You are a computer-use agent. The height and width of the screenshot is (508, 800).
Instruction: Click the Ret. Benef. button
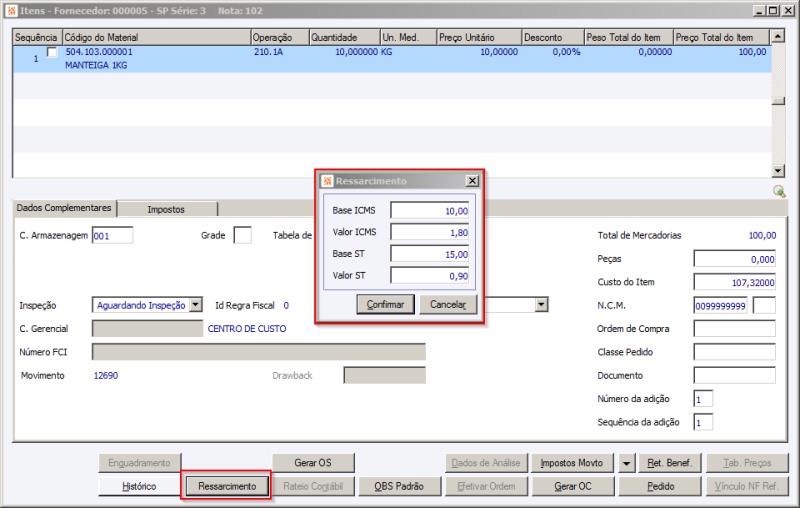tap(669, 463)
